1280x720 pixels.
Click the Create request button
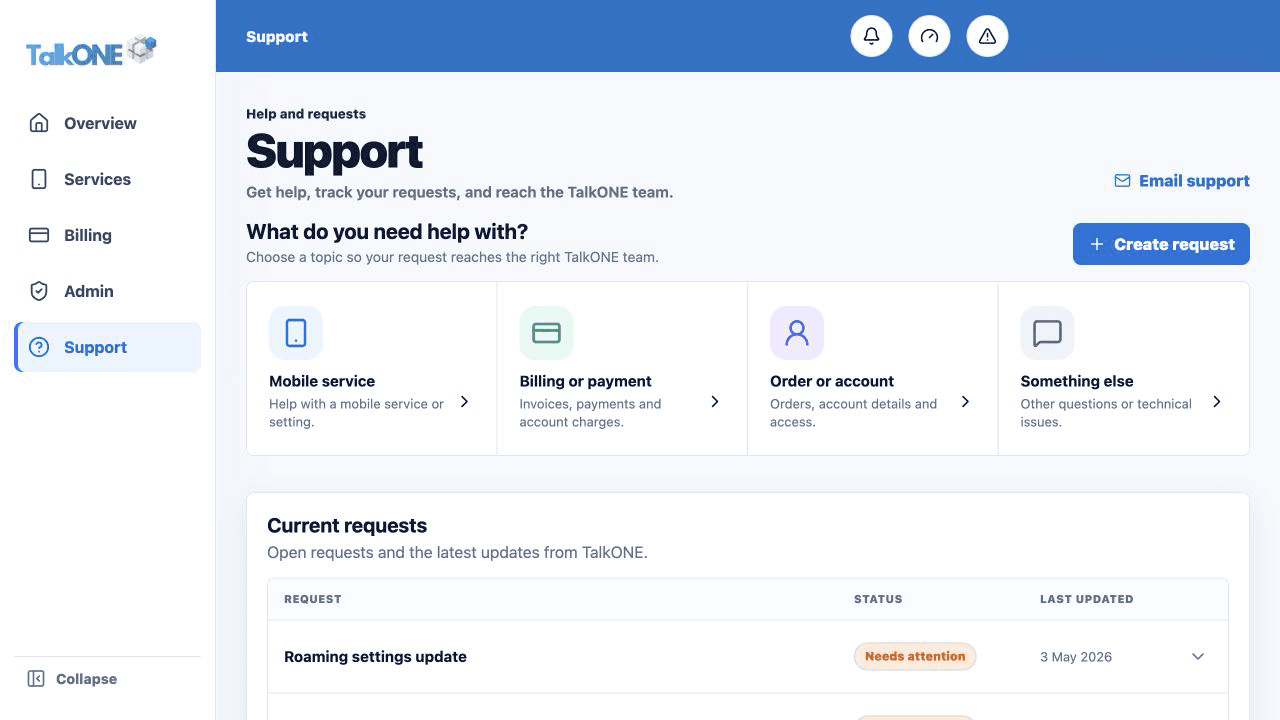point(1161,244)
